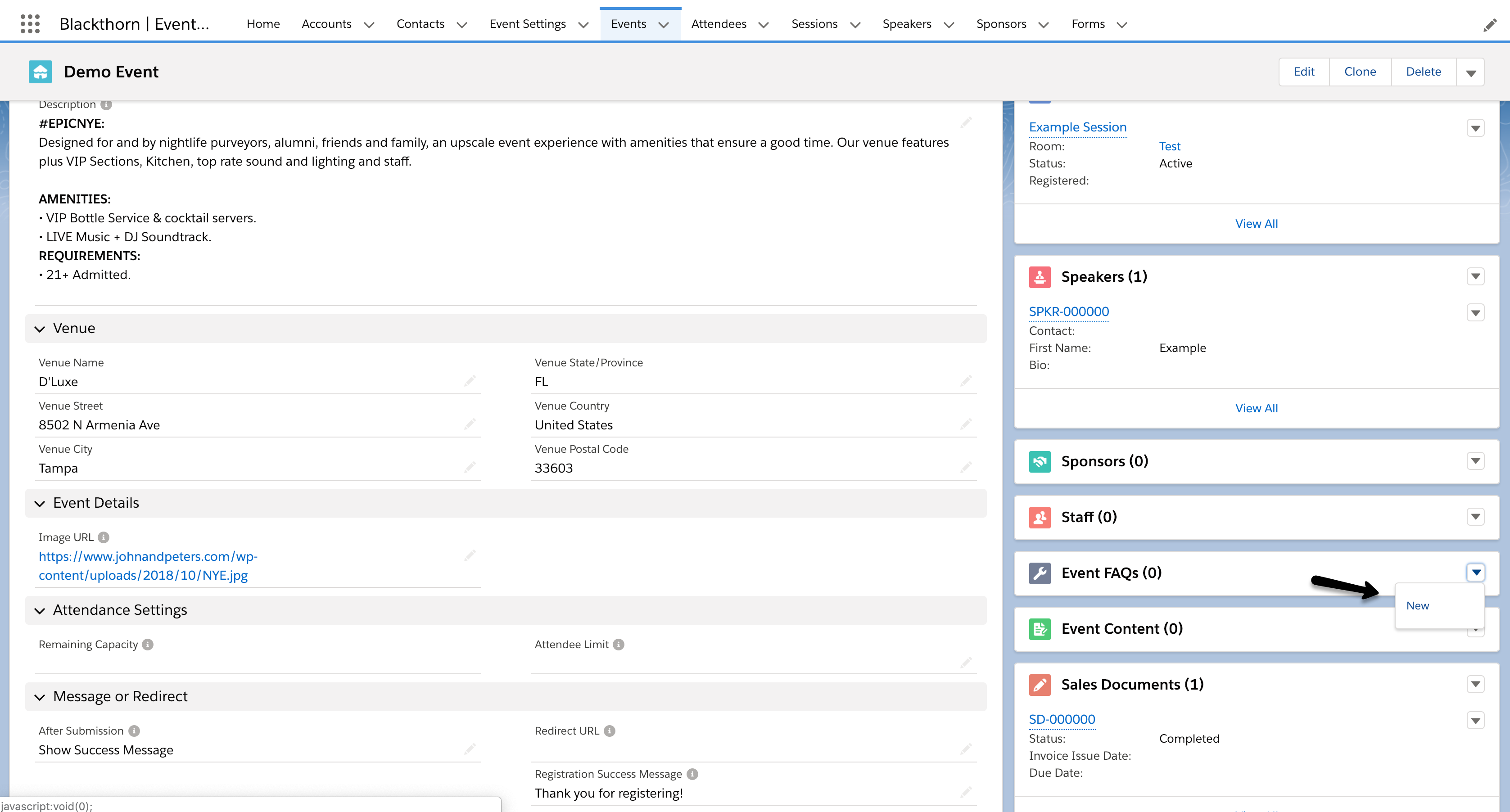Click the Sales Documents related list icon

click(x=1039, y=685)
